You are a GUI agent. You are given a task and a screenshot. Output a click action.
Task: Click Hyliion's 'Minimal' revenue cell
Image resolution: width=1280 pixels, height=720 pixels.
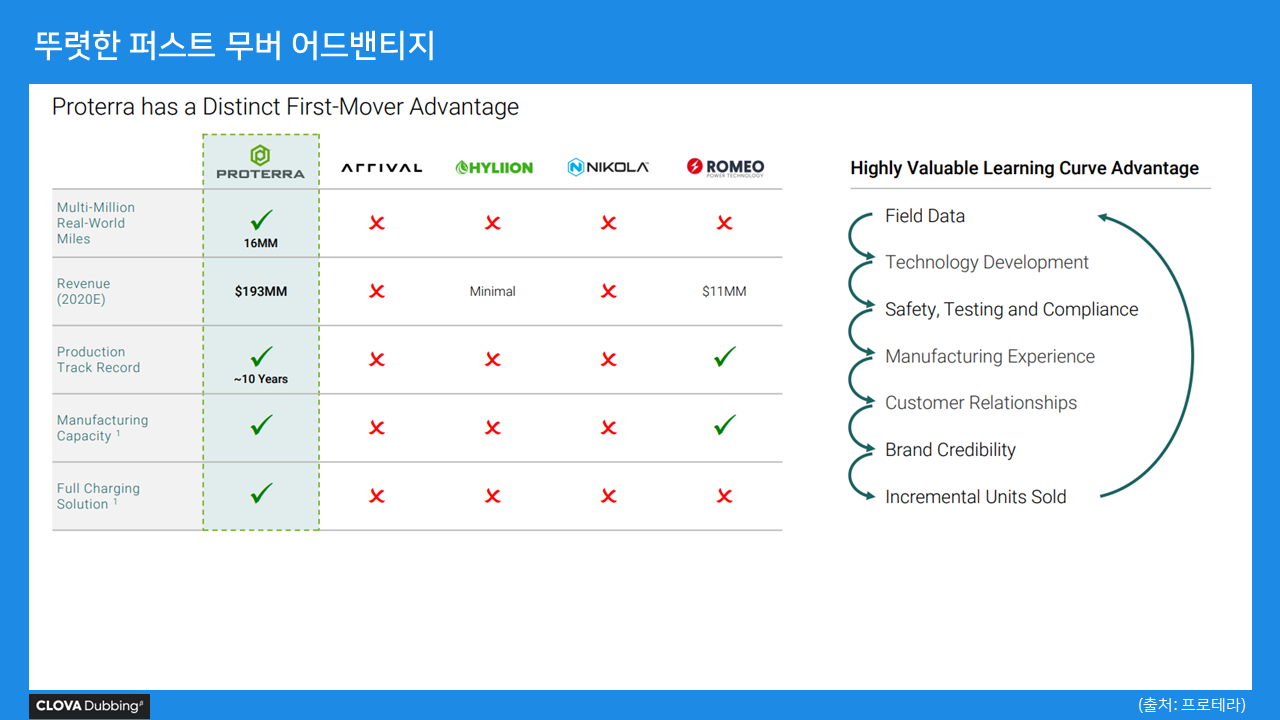point(493,291)
